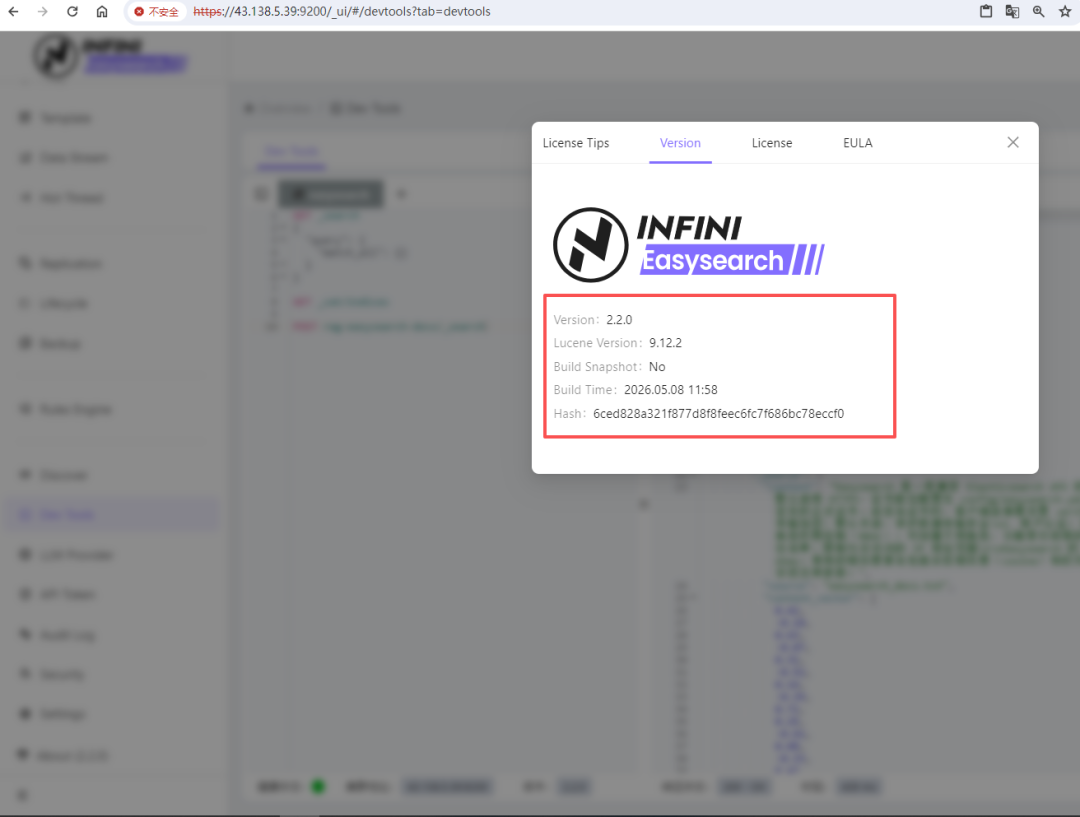Open the translate page icon
Viewport: 1080px width, 817px height.
(x=1012, y=12)
